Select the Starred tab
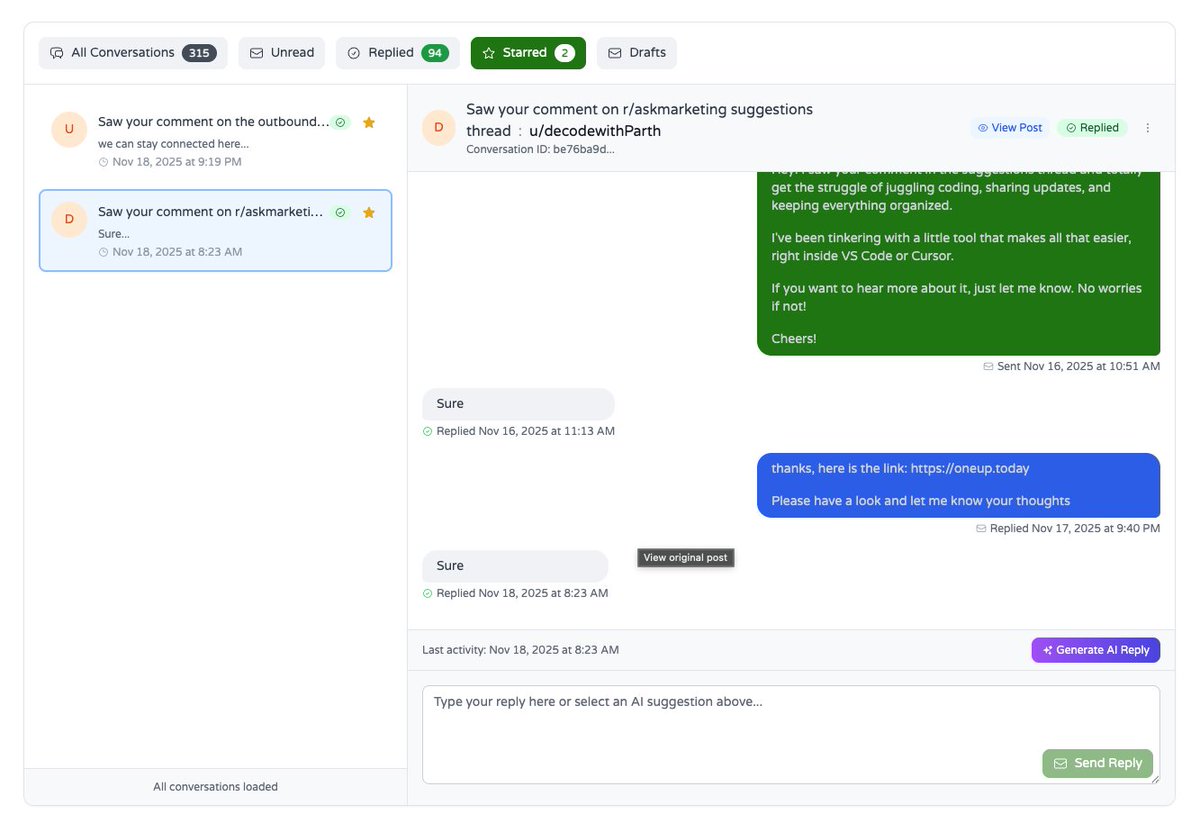The height and width of the screenshot is (823, 1200). tap(528, 53)
